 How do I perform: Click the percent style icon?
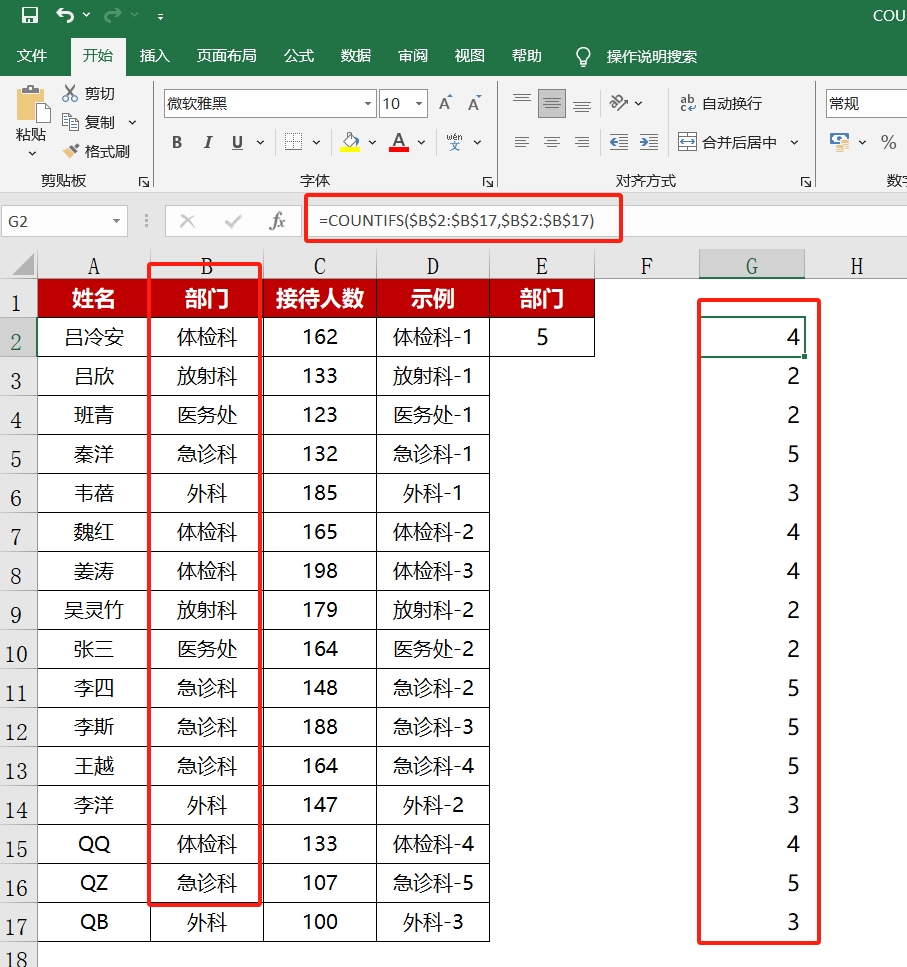click(889, 142)
